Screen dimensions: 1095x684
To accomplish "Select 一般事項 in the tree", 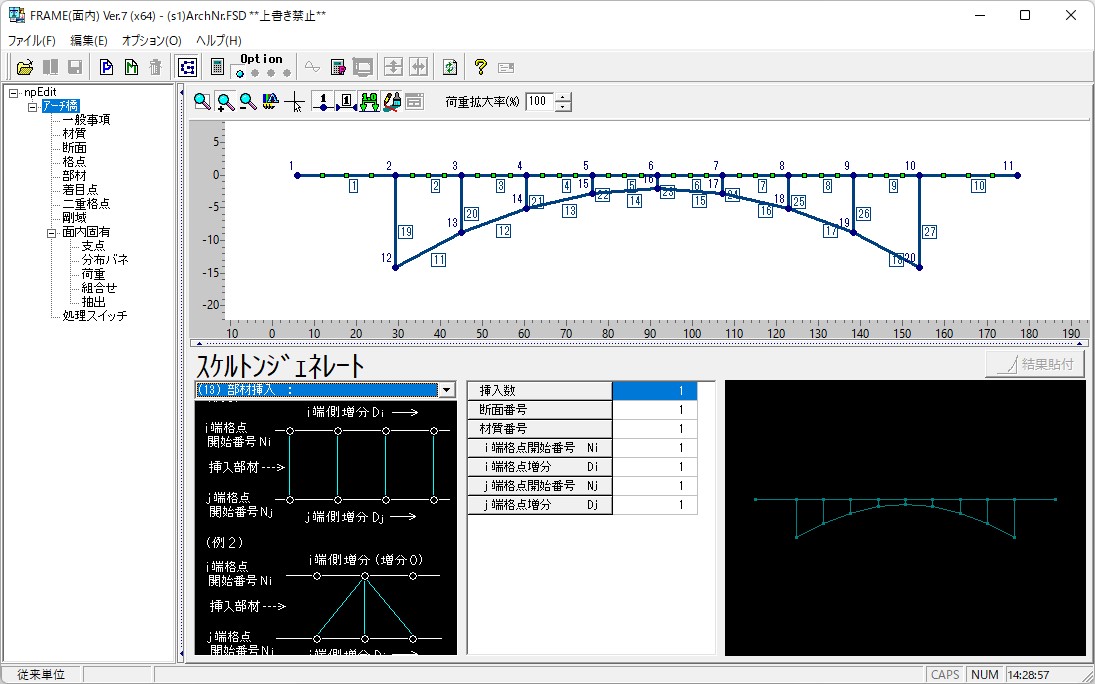I will click(x=86, y=120).
